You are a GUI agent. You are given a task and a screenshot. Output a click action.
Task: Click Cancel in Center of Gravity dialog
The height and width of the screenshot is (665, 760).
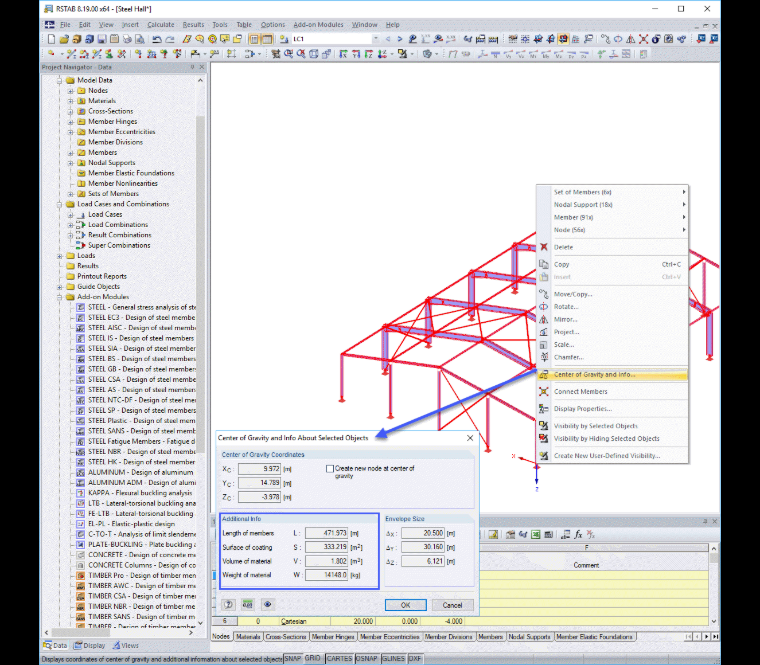(x=452, y=605)
